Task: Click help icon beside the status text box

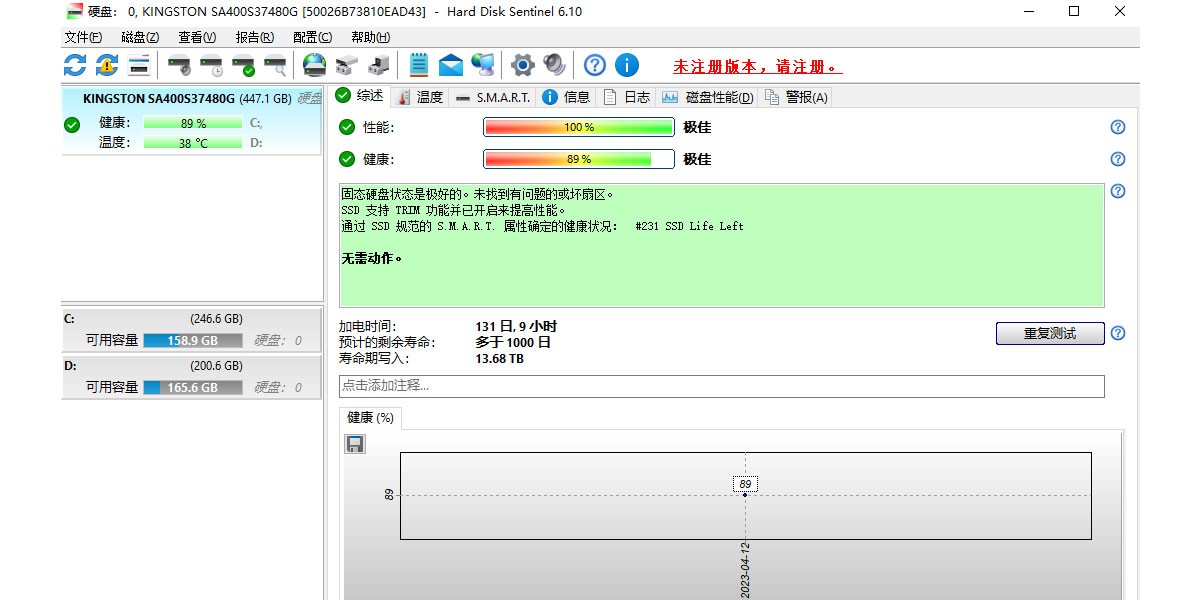Action: click(x=1118, y=191)
